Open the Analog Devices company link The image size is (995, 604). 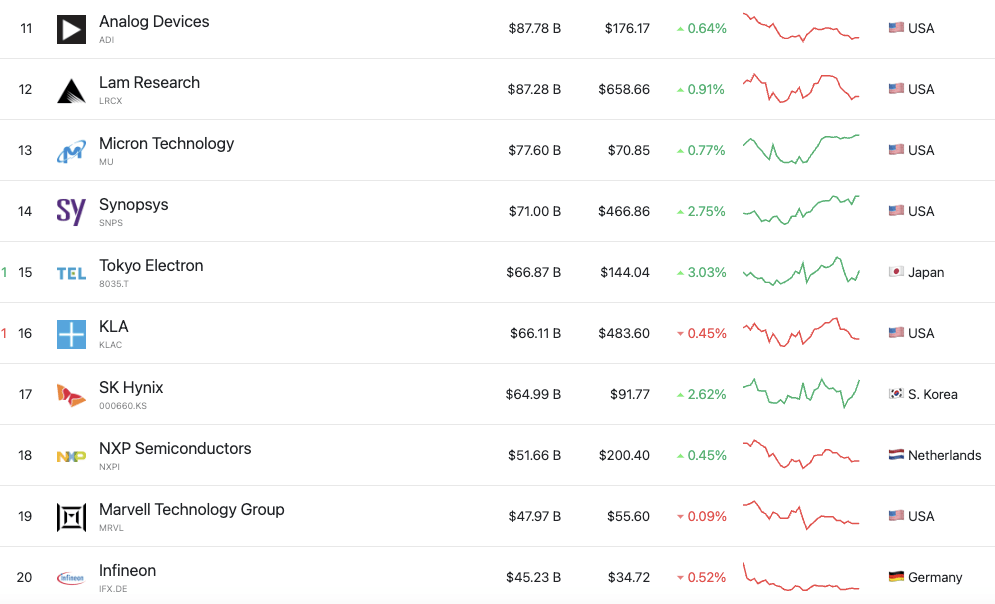154,22
